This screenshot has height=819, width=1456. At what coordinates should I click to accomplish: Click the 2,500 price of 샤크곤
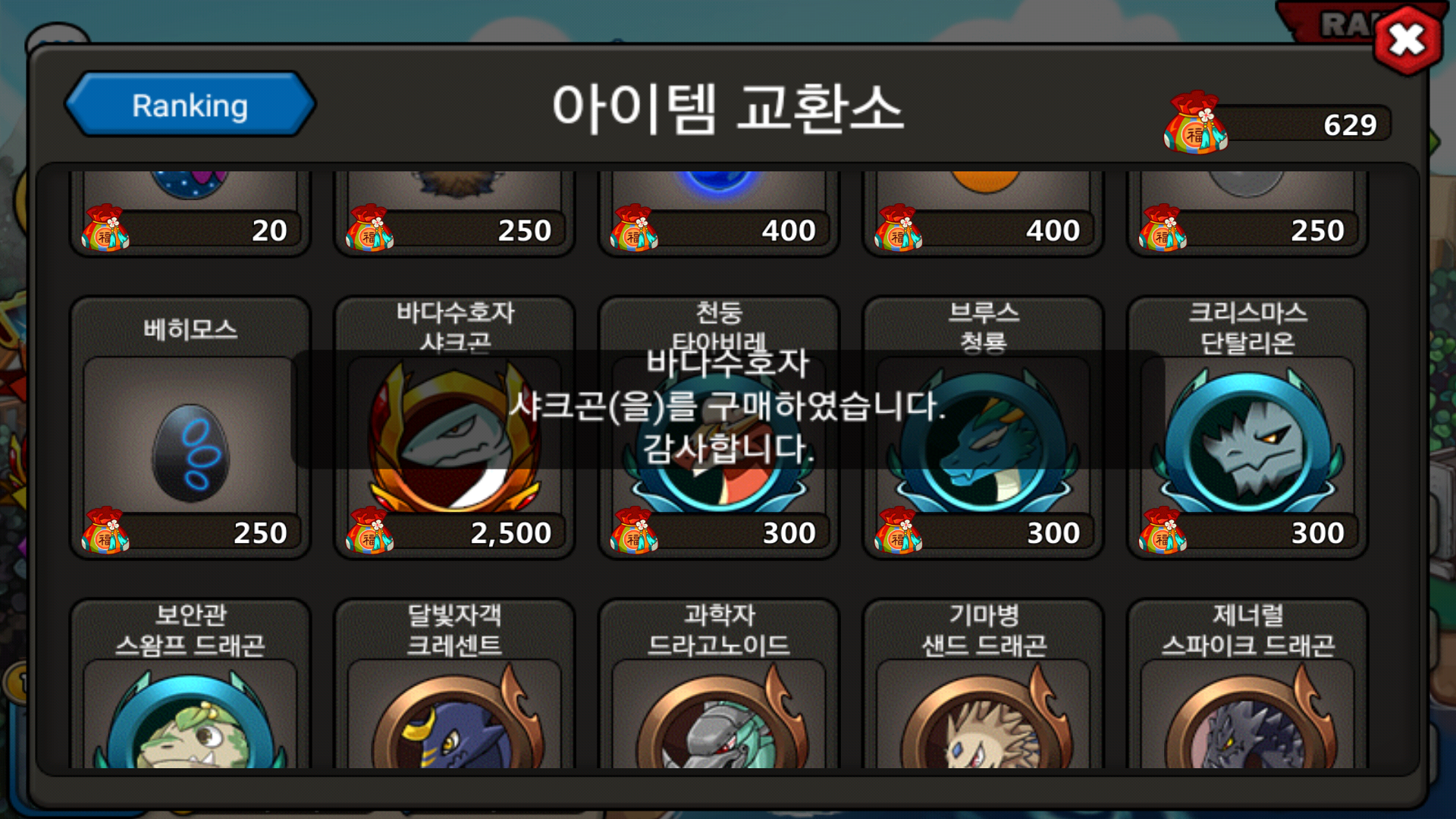[x=510, y=533]
